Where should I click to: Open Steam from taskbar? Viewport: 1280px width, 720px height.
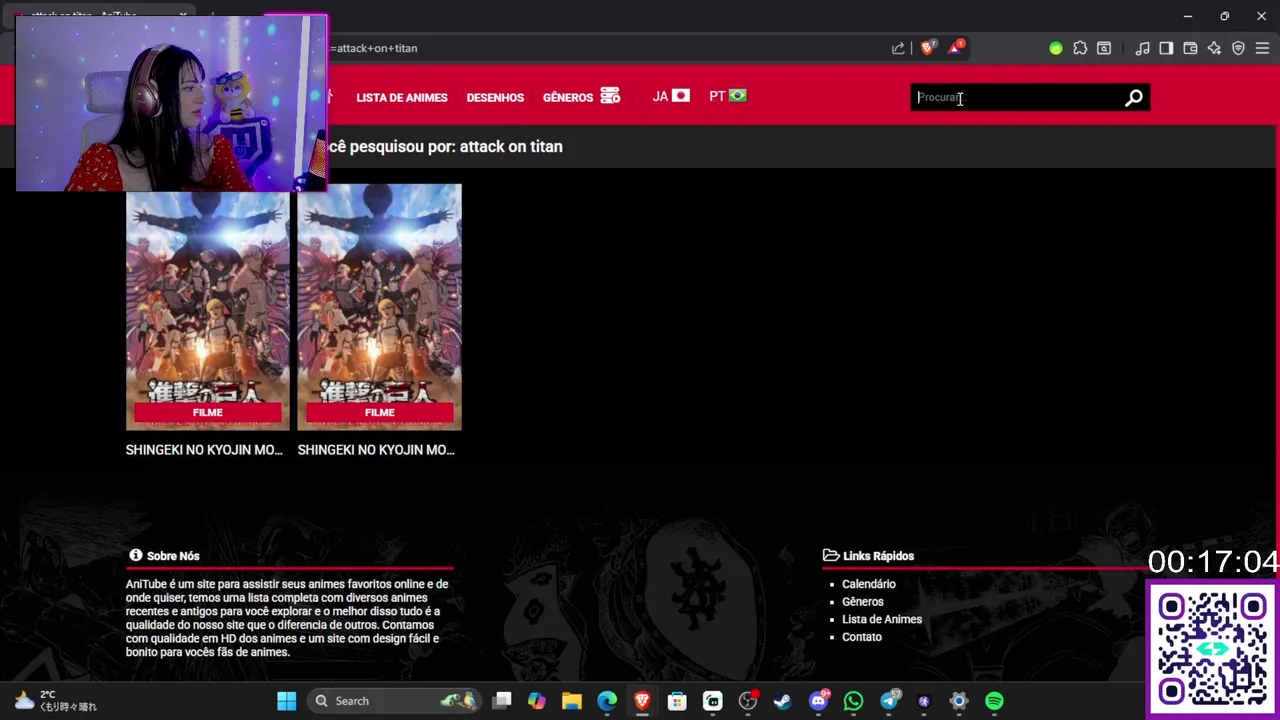click(x=782, y=701)
